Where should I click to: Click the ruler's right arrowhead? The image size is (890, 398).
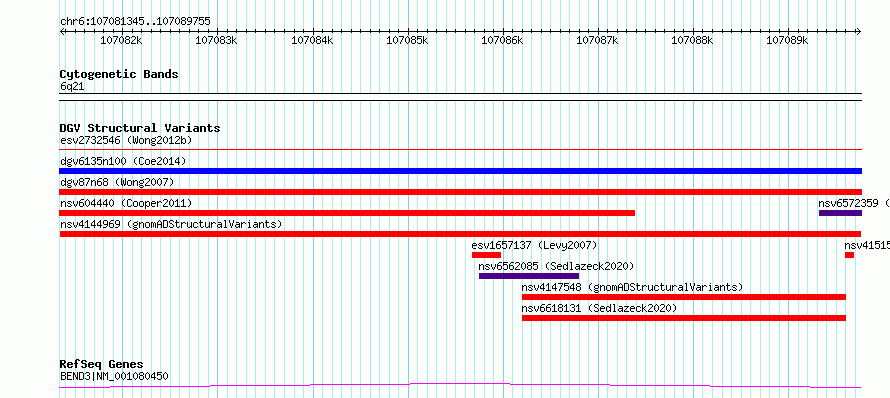(x=859, y=31)
